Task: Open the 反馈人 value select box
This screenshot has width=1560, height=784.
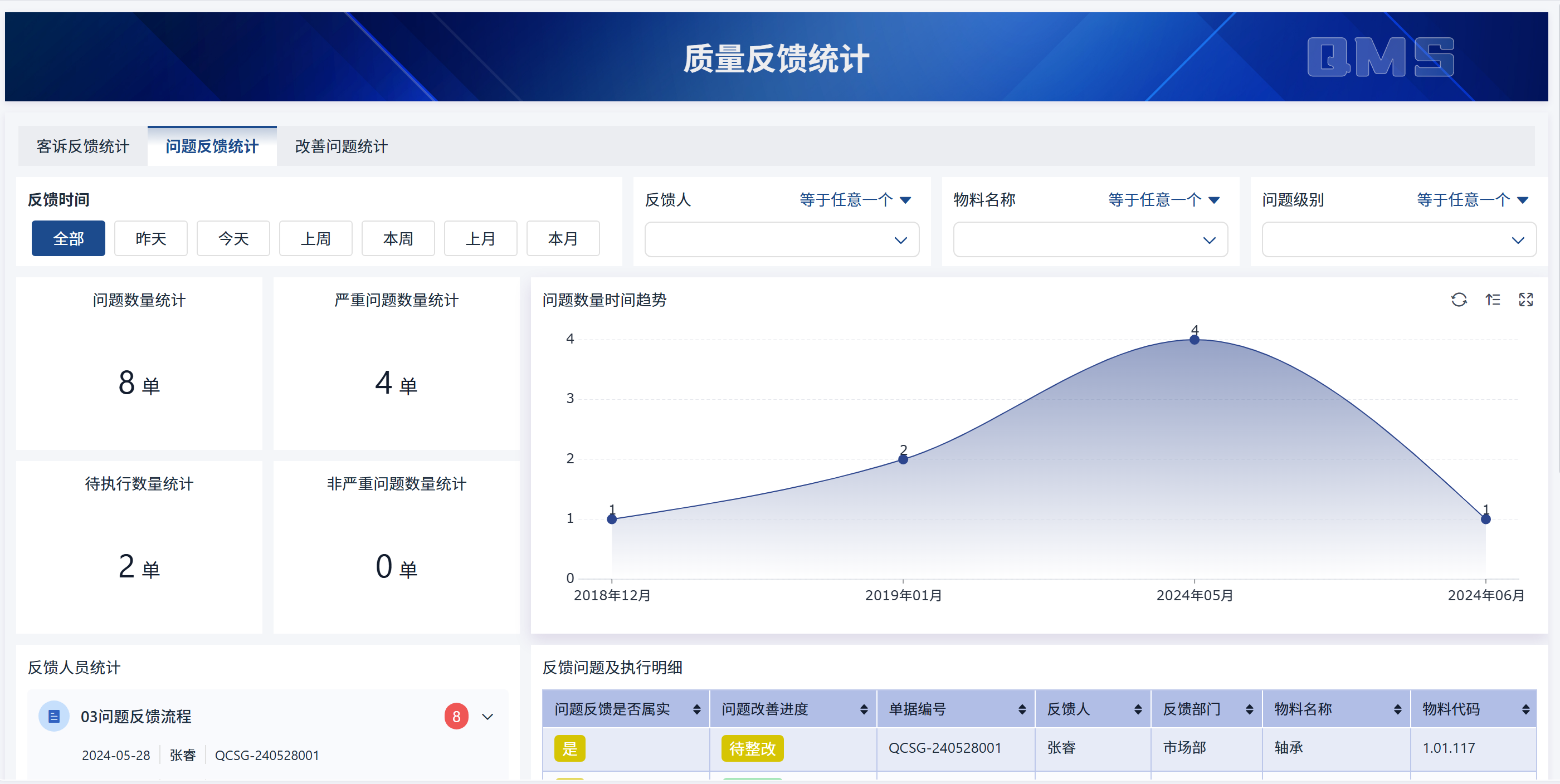Action: pos(782,240)
